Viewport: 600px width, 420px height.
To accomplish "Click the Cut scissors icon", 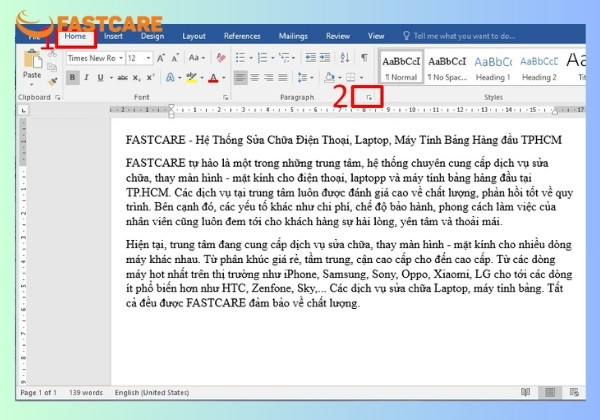I will pyautogui.click(x=52, y=54).
